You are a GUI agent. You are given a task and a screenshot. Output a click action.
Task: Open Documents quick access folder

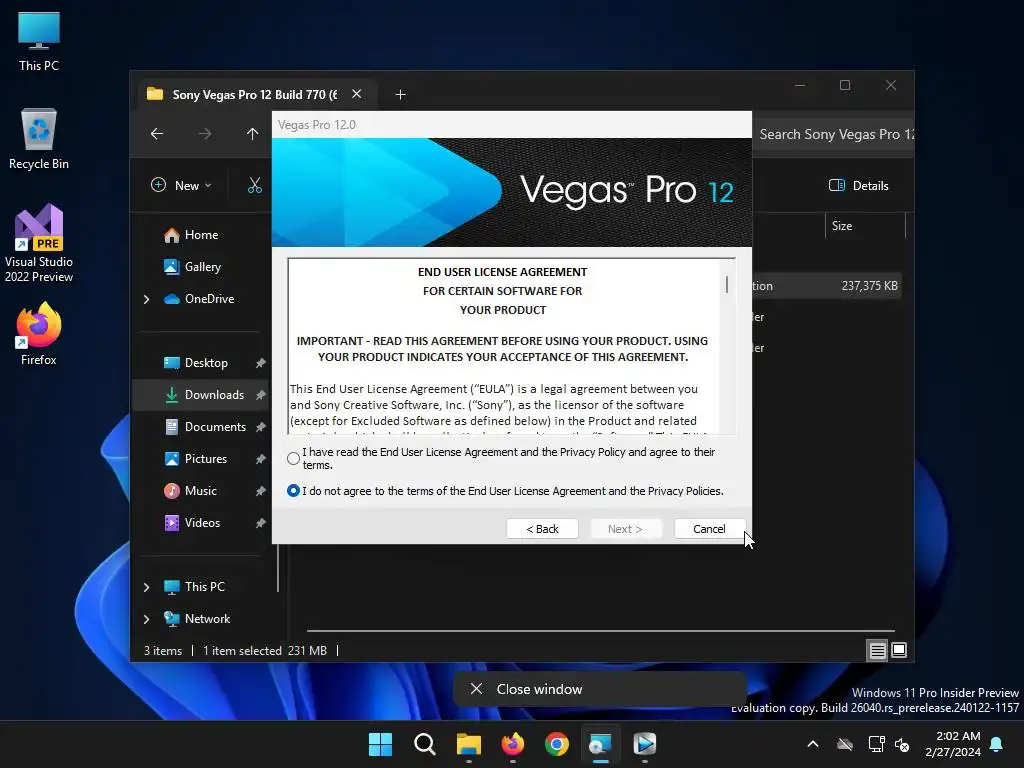coord(204,427)
